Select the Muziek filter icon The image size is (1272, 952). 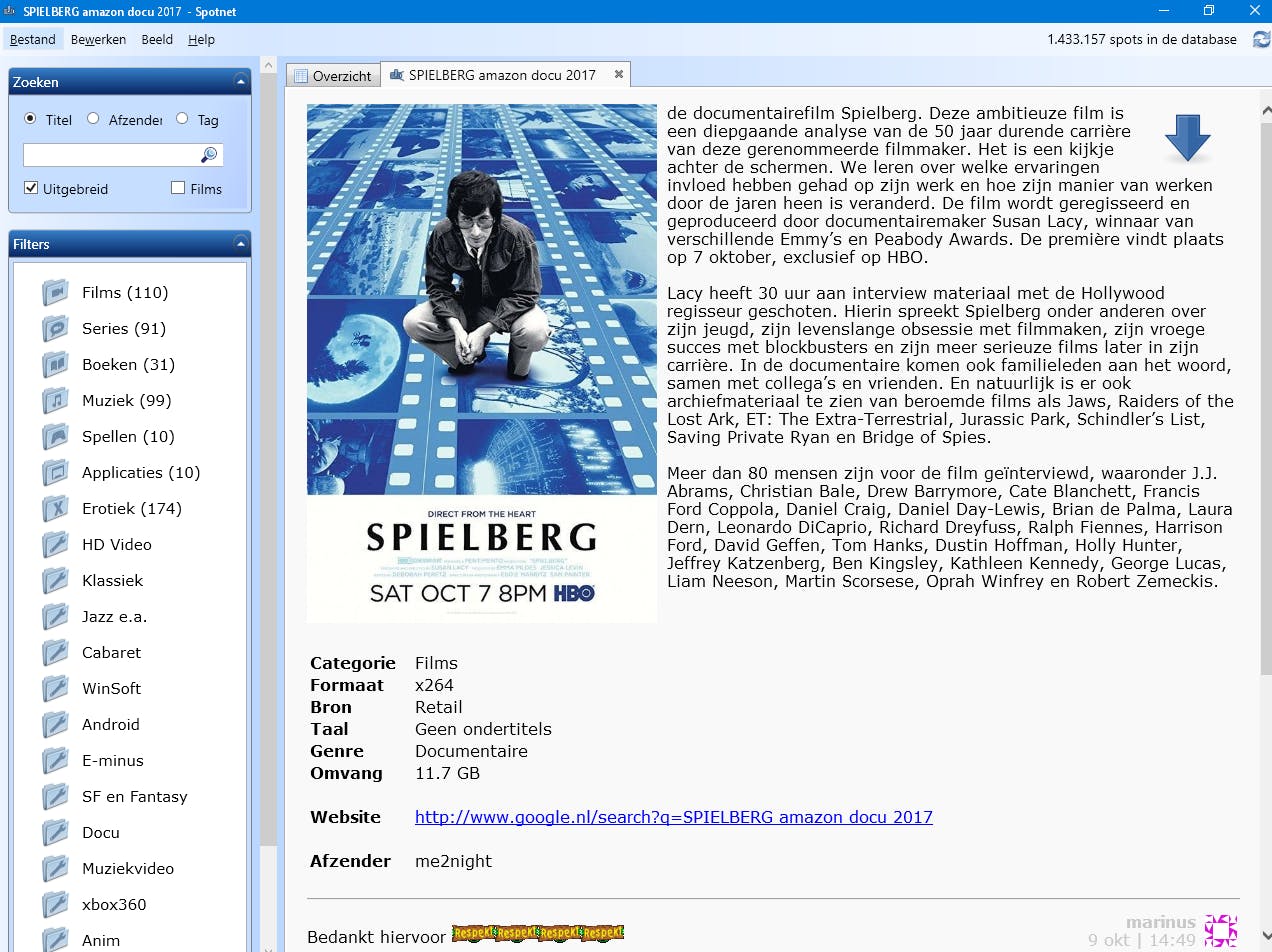[57, 400]
